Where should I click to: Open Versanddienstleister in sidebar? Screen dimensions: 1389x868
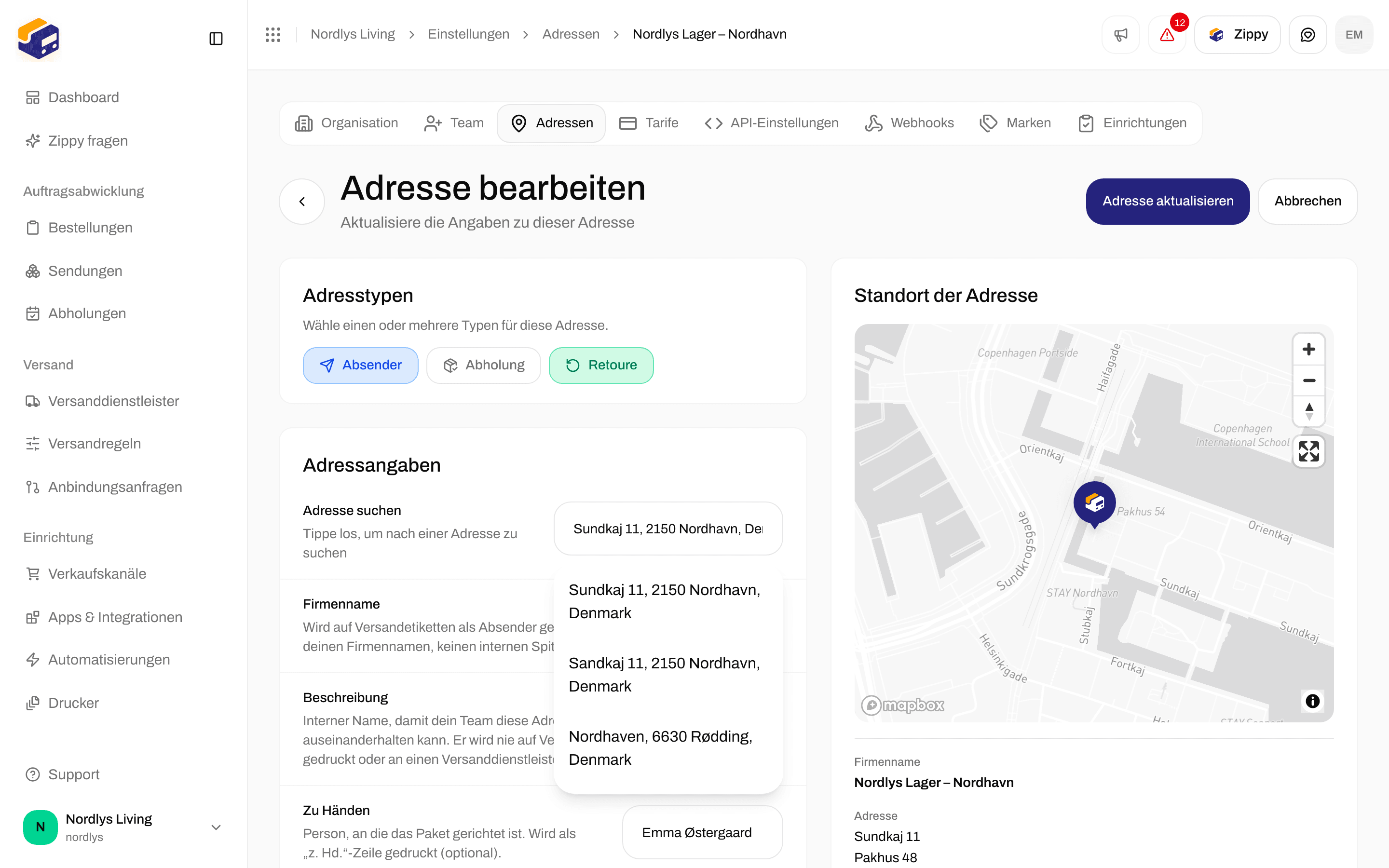pyautogui.click(x=102, y=401)
